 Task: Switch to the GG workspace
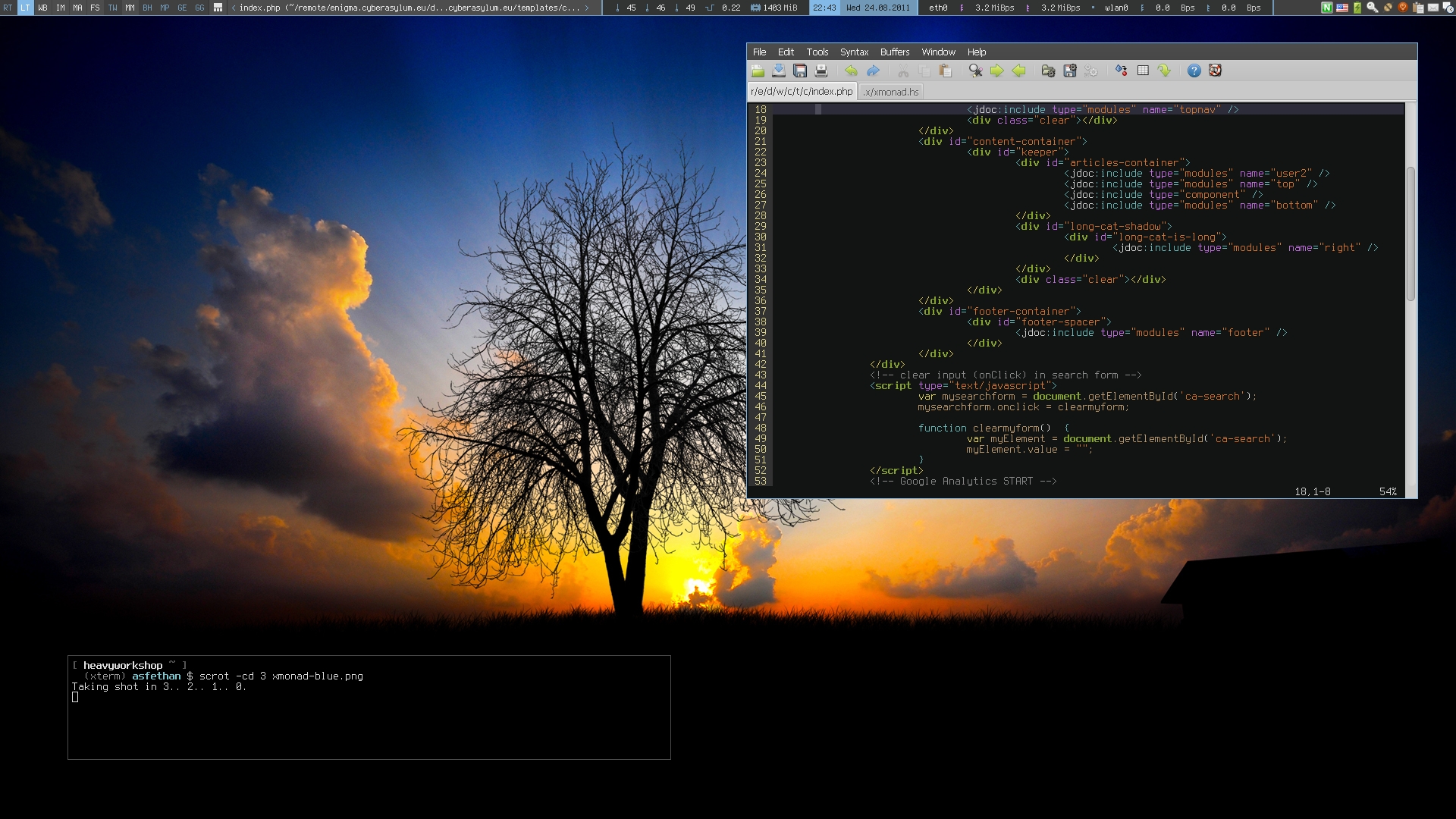[199, 8]
